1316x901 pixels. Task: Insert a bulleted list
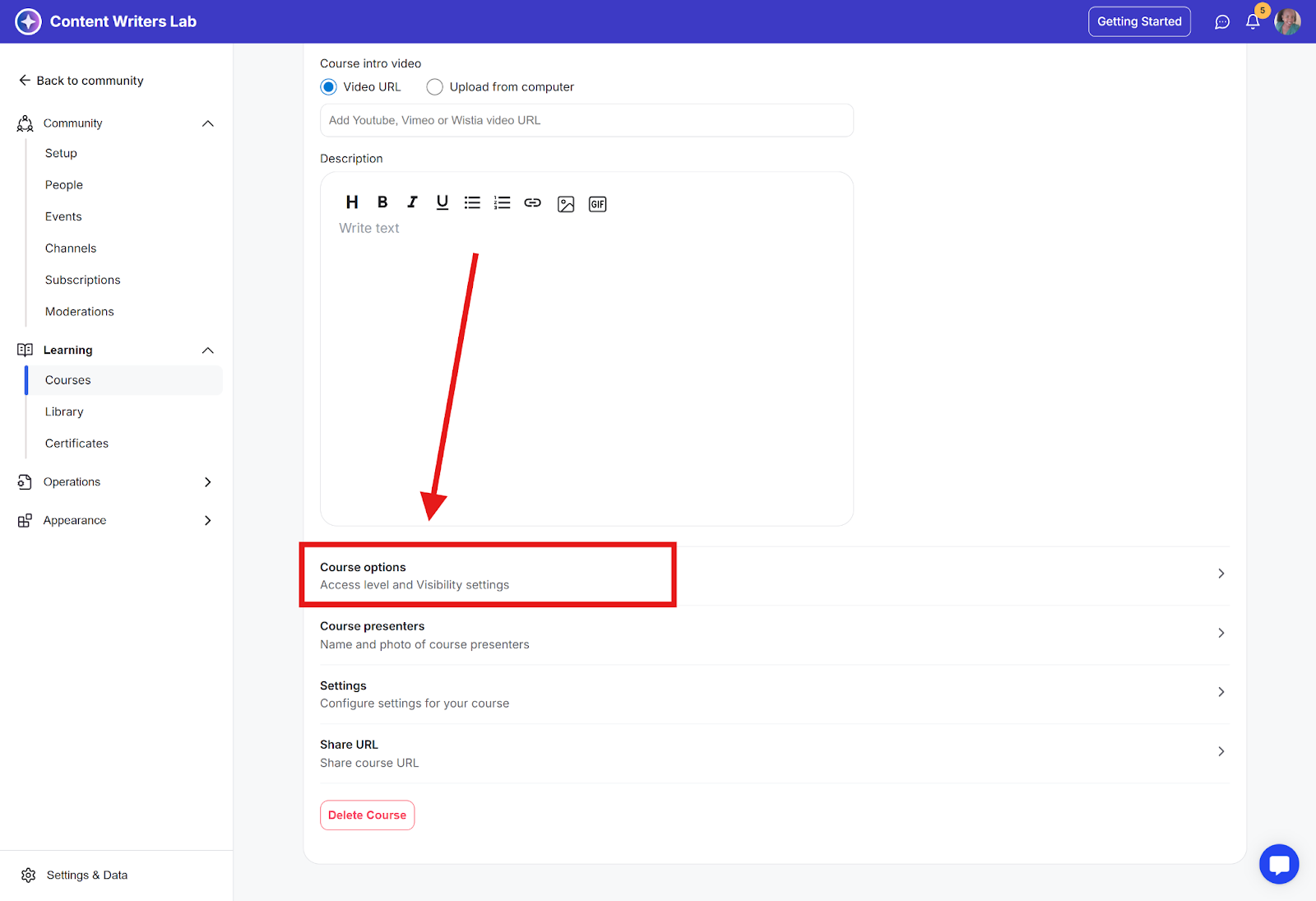click(472, 202)
